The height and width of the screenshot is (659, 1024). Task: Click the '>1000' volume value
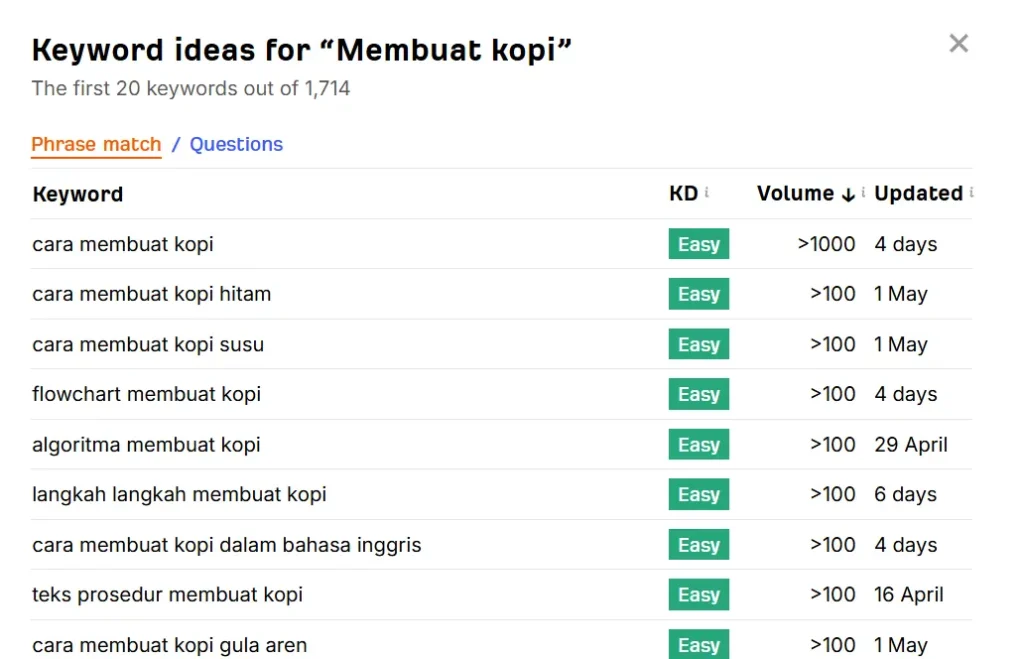click(x=826, y=244)
